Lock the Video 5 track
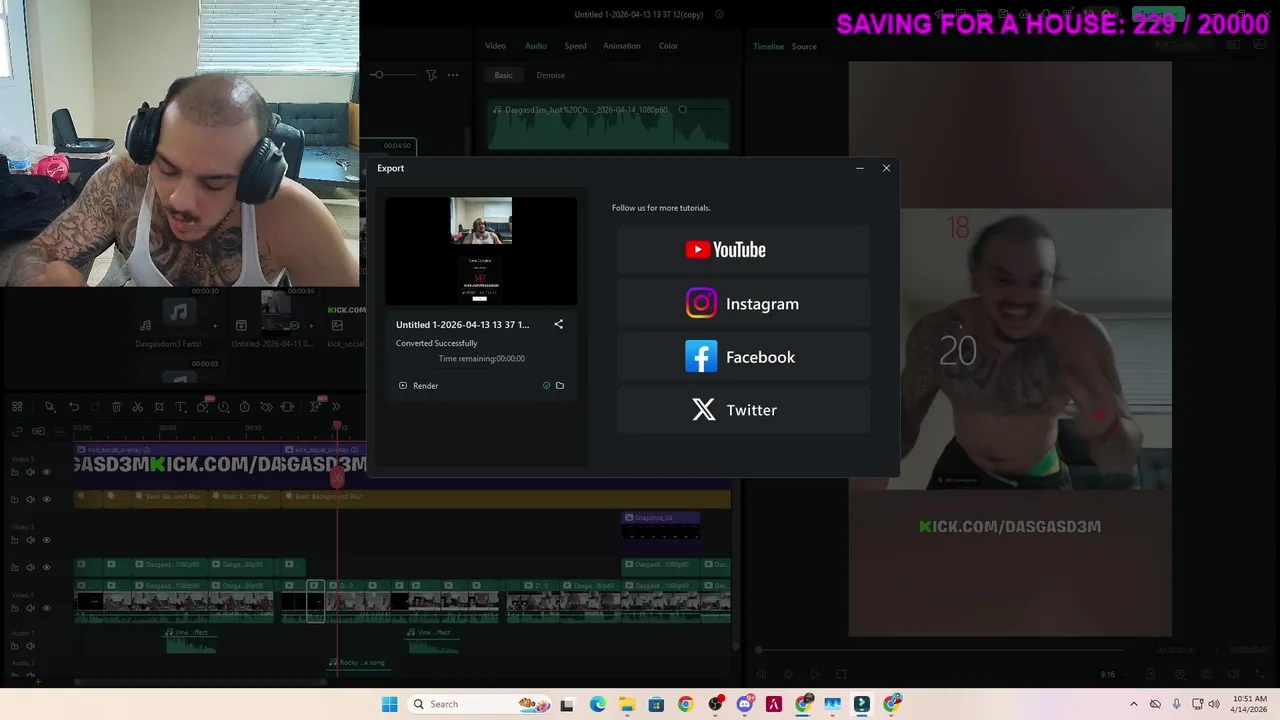Screen dimensions: 1280x720 tap(15, 472)
